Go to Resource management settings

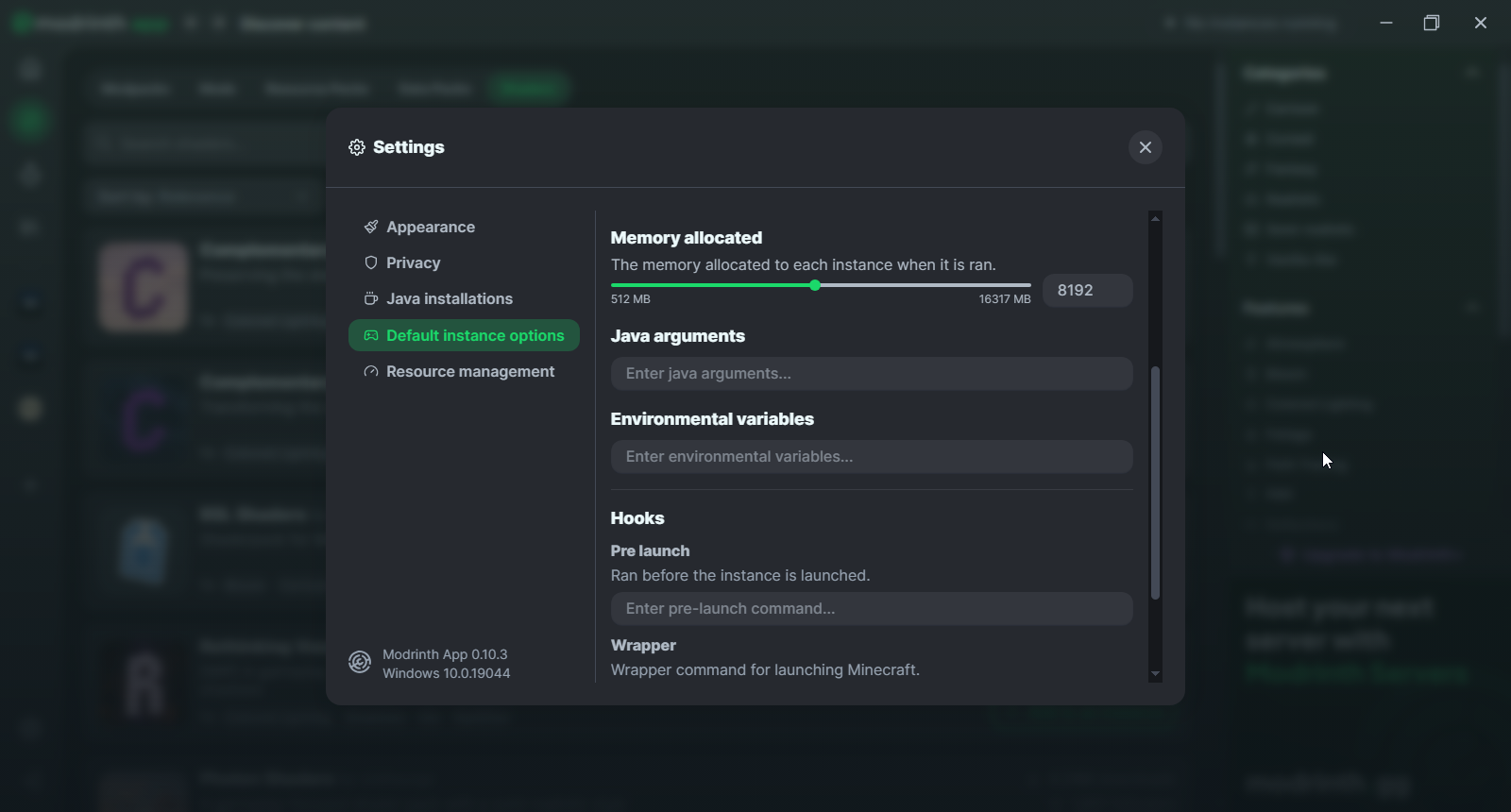(x=464, y=371)
